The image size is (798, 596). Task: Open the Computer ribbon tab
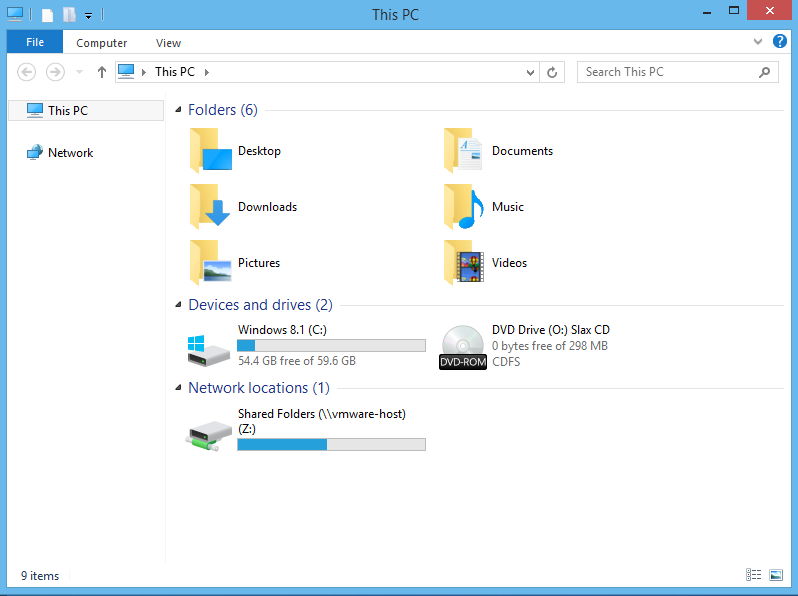pyautogui.click(x=102, y=43)
